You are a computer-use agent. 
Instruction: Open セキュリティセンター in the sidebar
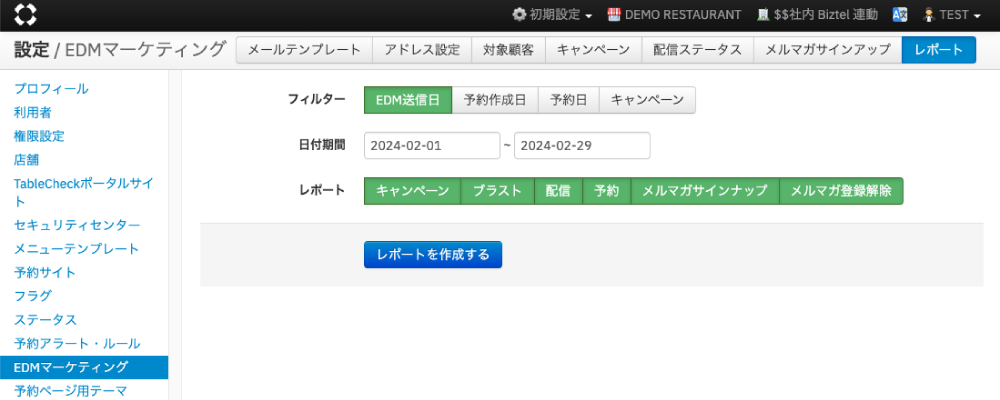tap(77, 225)
